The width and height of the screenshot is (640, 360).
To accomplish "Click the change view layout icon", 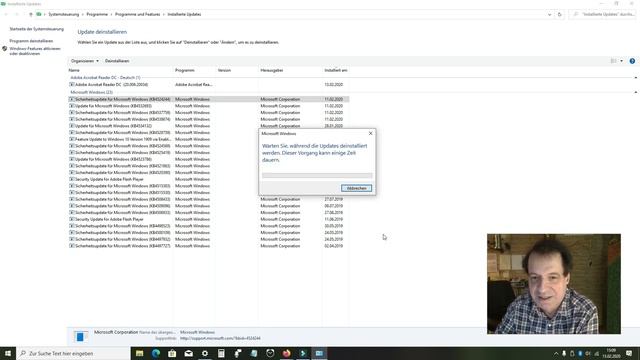I will pyautogui.click(x=613, y=61).
